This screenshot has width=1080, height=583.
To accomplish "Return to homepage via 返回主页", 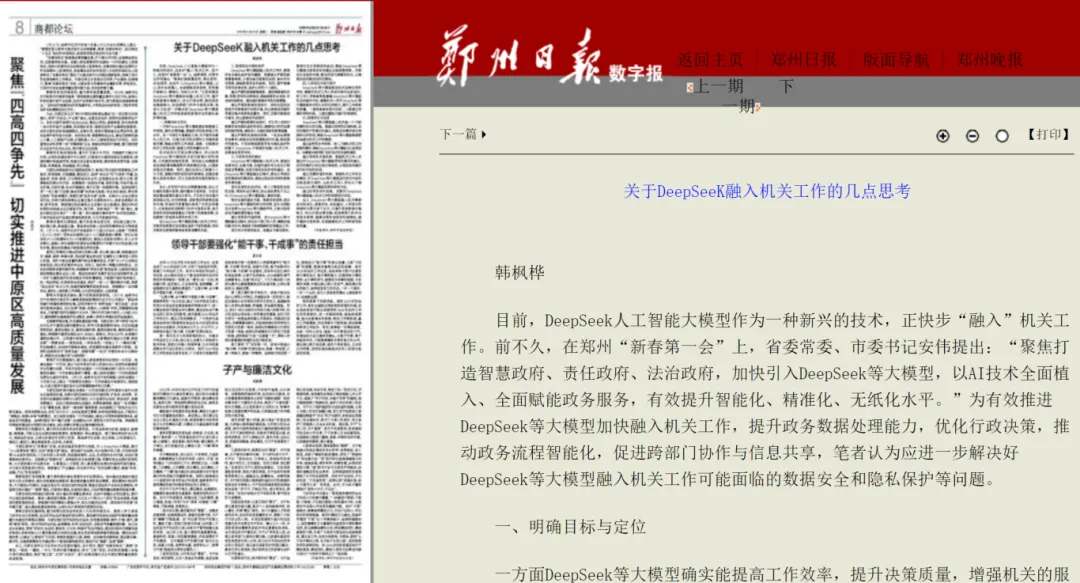I will tap(710, 60).
